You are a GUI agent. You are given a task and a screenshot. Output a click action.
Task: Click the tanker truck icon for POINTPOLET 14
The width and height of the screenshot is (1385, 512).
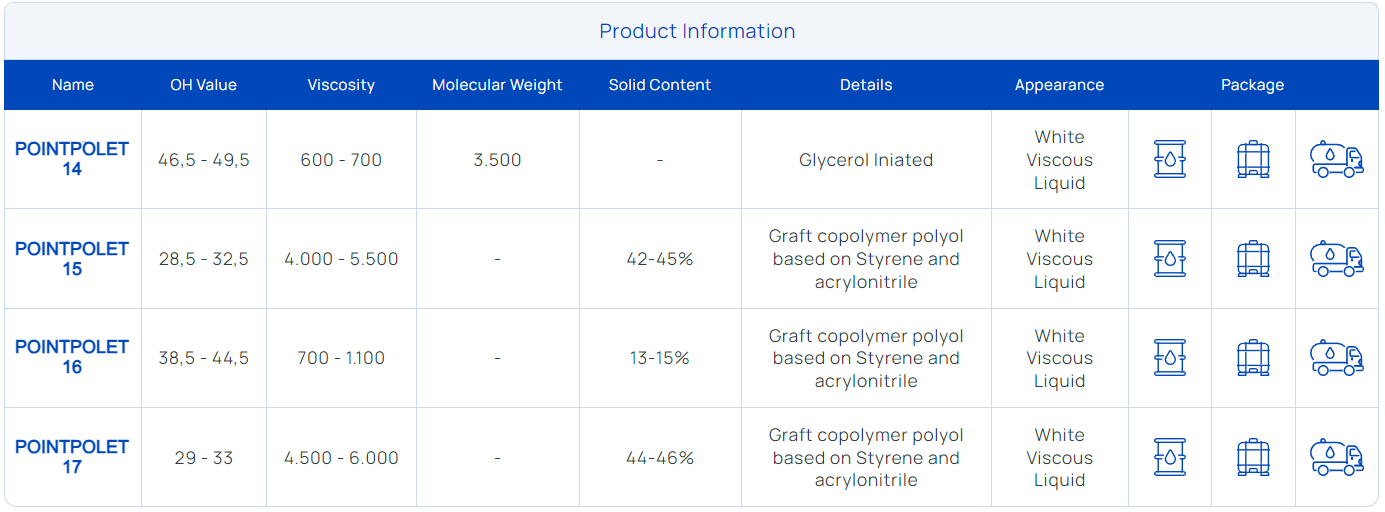coord(1337,159)
